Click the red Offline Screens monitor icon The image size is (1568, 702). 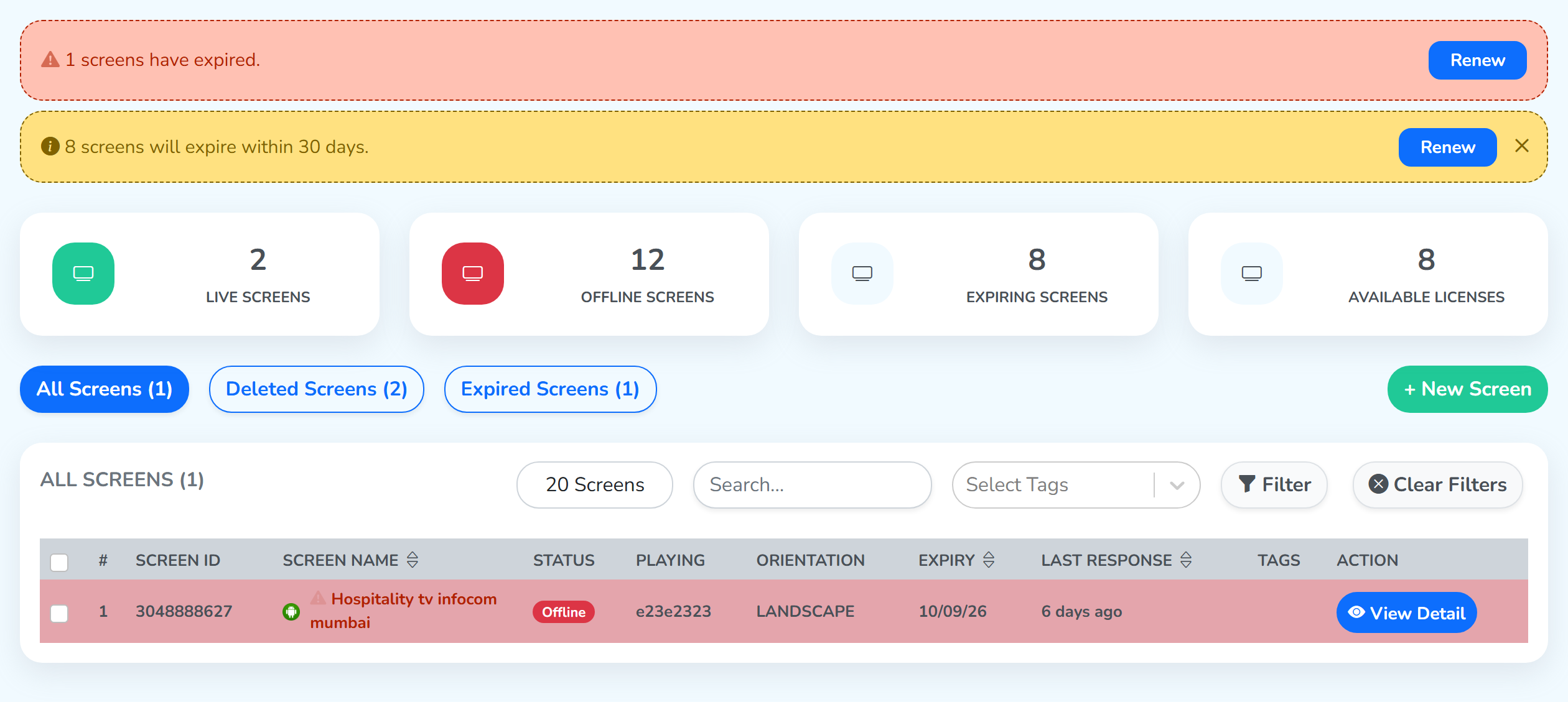473,274
